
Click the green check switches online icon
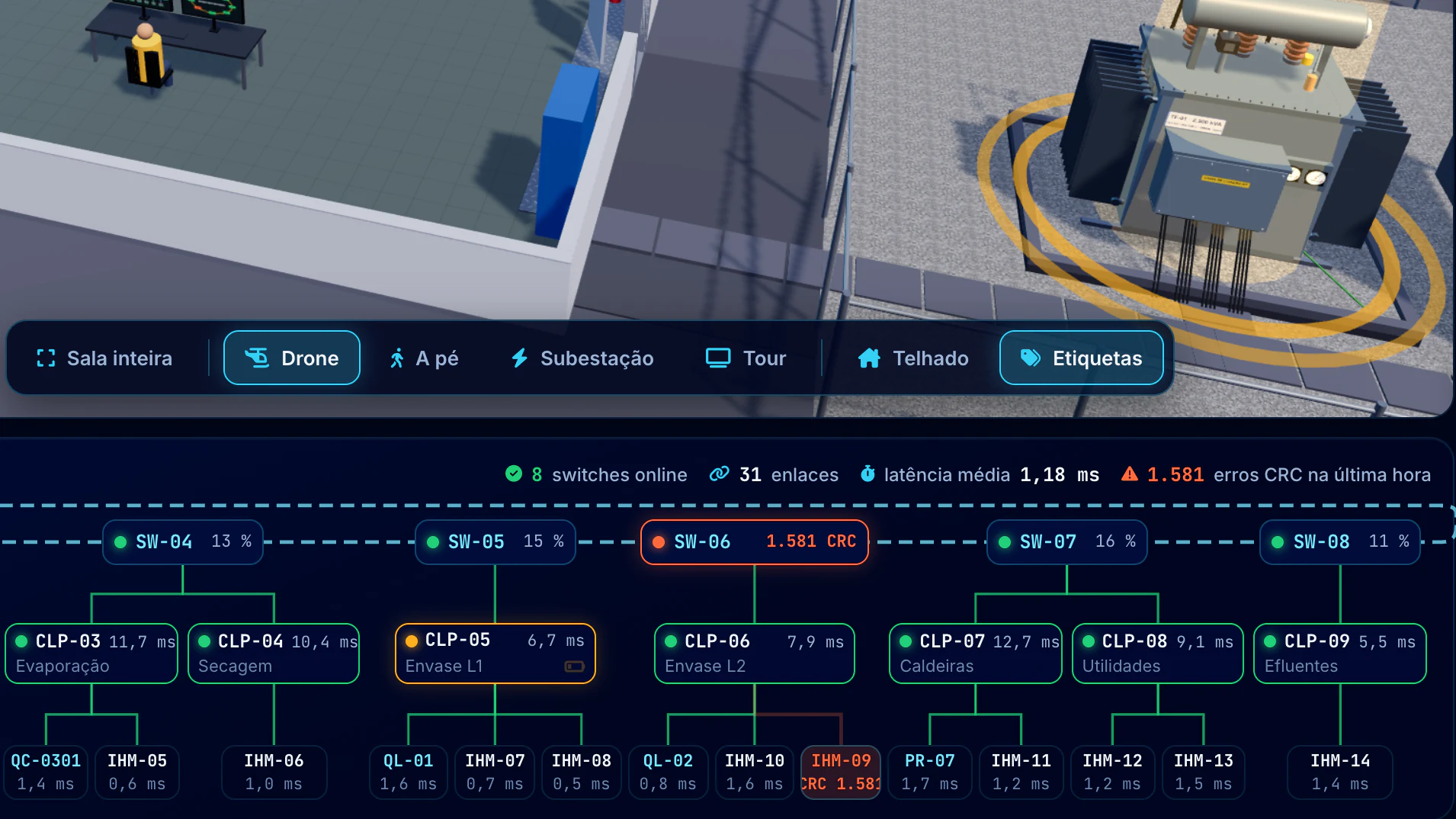coord(514,474)
